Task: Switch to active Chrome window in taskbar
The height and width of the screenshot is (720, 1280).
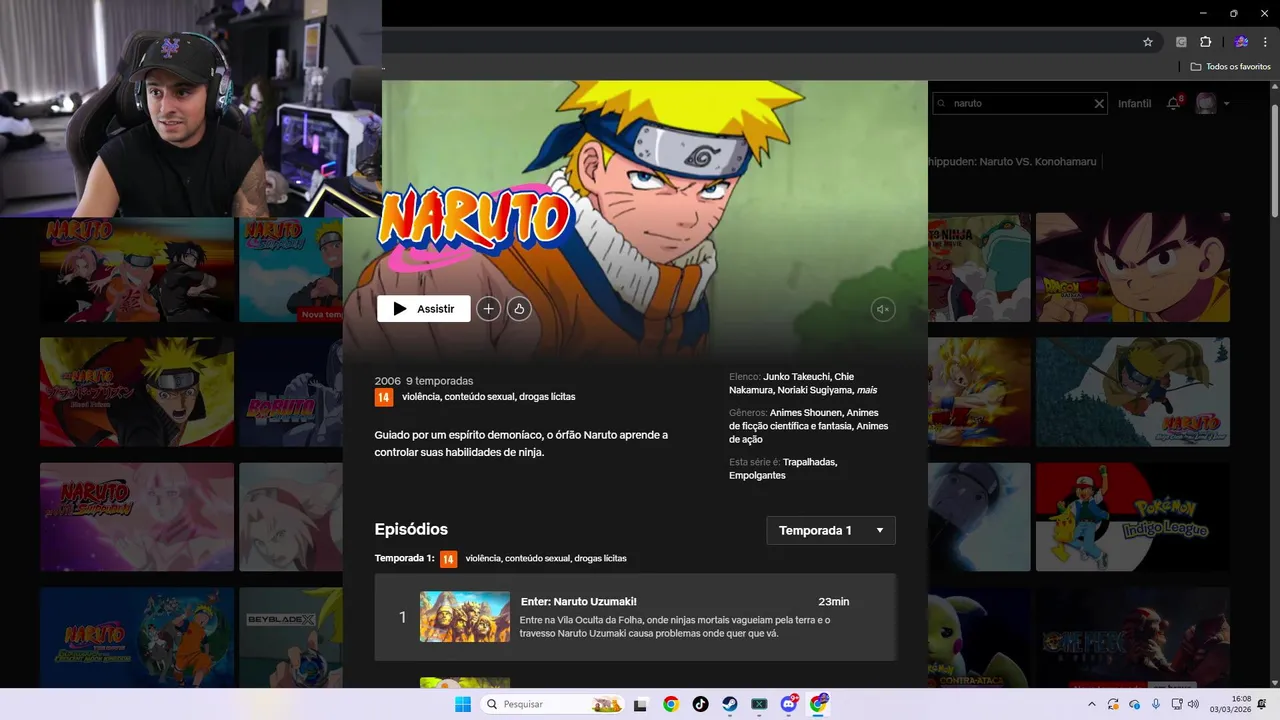Action: 819,704
